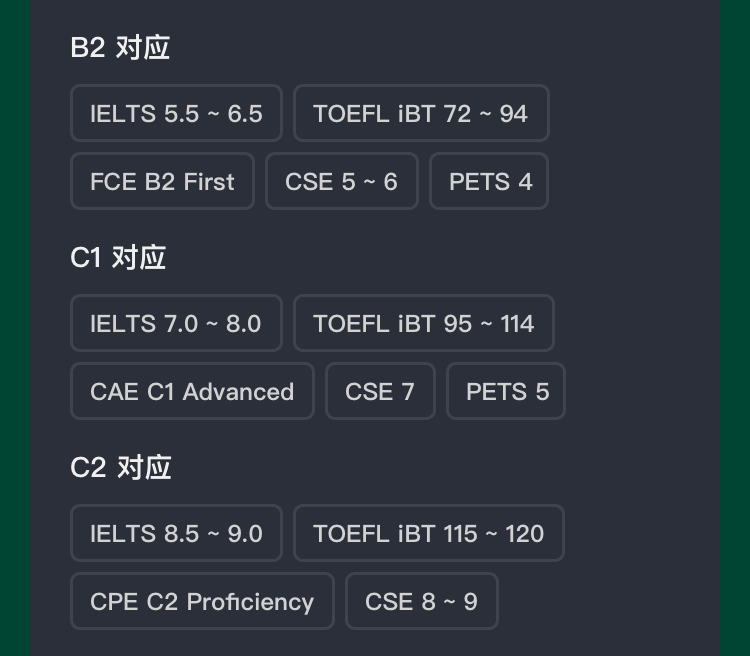The height and width of the screenshot is (656, 750).
Task: Click the C1 对应 heading
Action: pos(118,258)
